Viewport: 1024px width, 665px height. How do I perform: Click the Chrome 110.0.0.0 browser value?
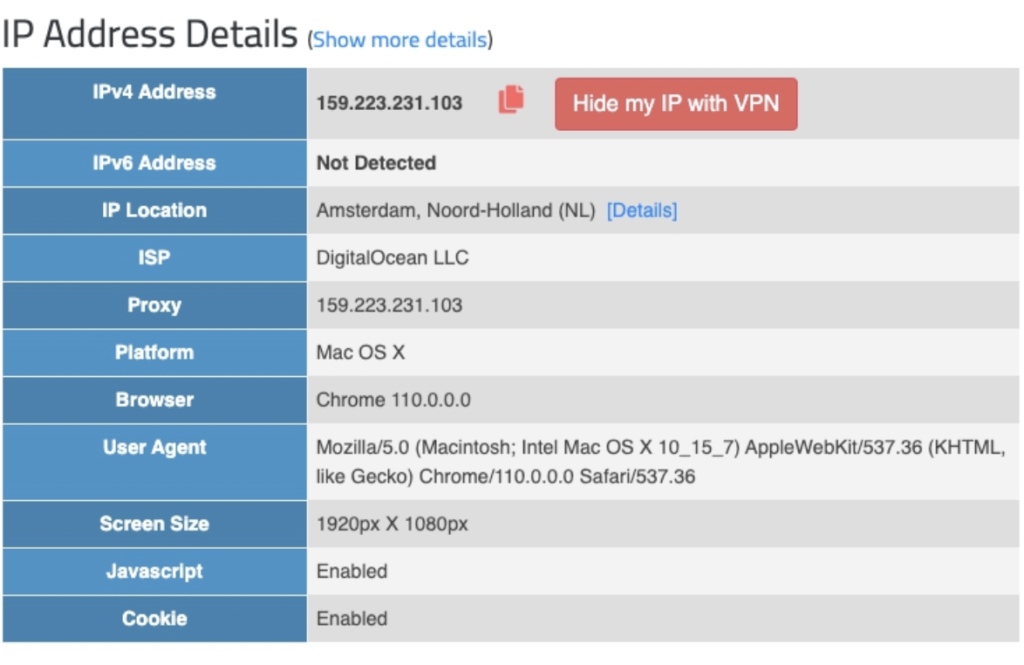point(393,400)
